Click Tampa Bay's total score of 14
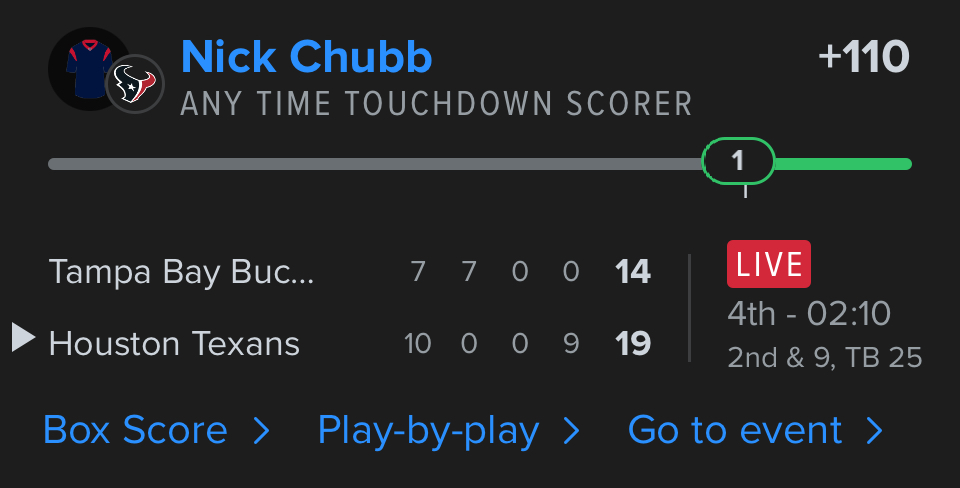The width and height of the screenshot is (960, 488). (633, 271)
